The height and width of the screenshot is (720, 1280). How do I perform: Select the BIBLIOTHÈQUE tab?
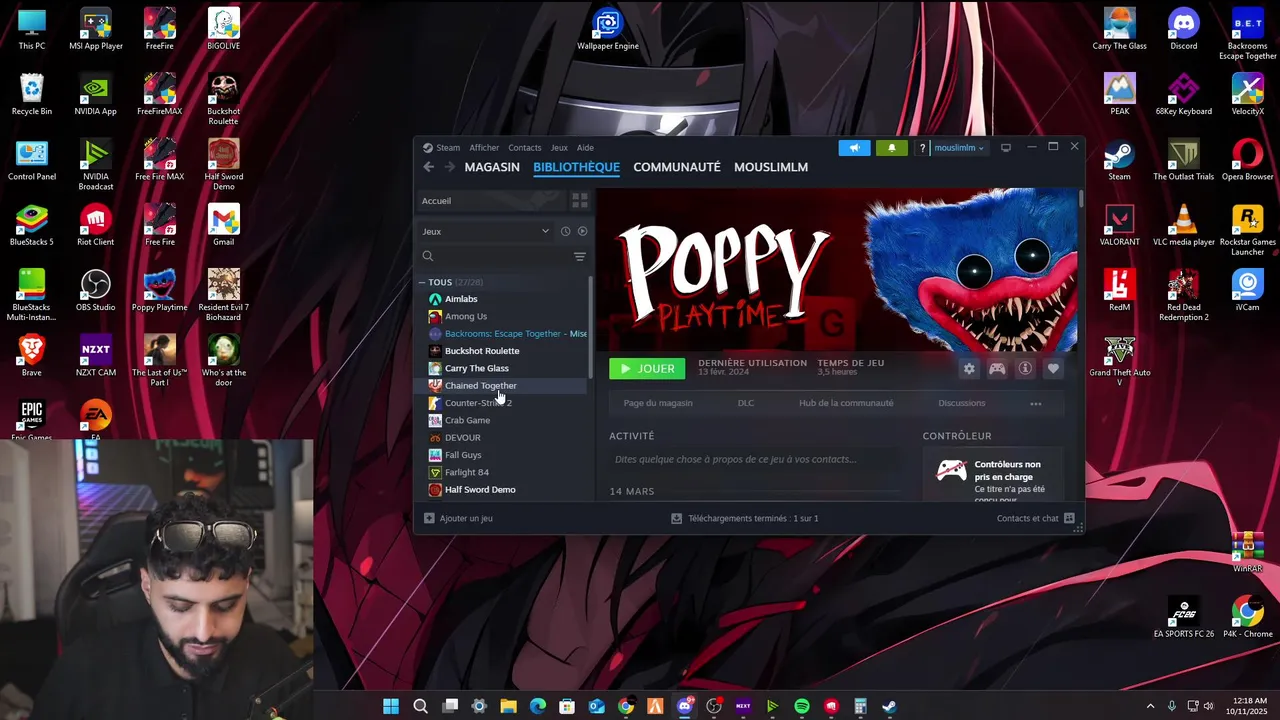576,167
